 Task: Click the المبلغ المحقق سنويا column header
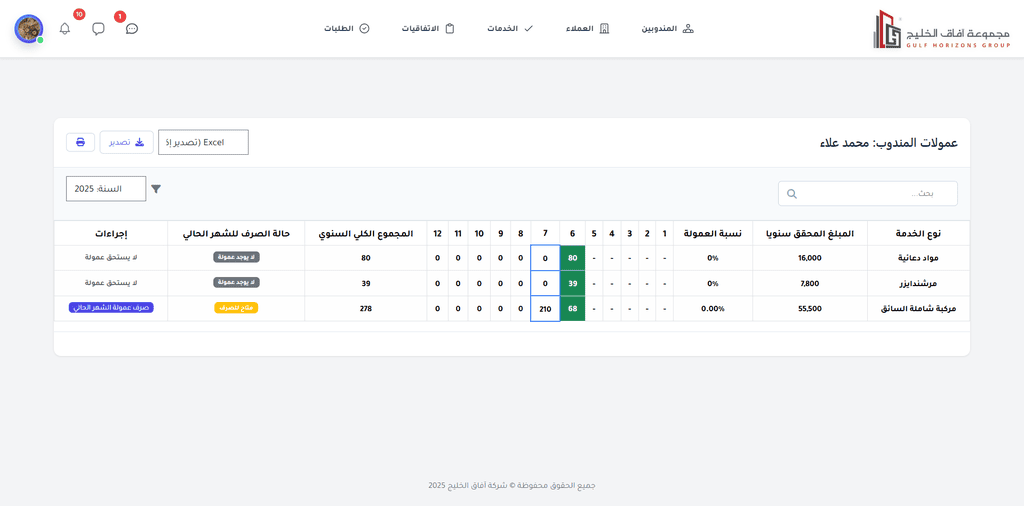coord(810,233)
